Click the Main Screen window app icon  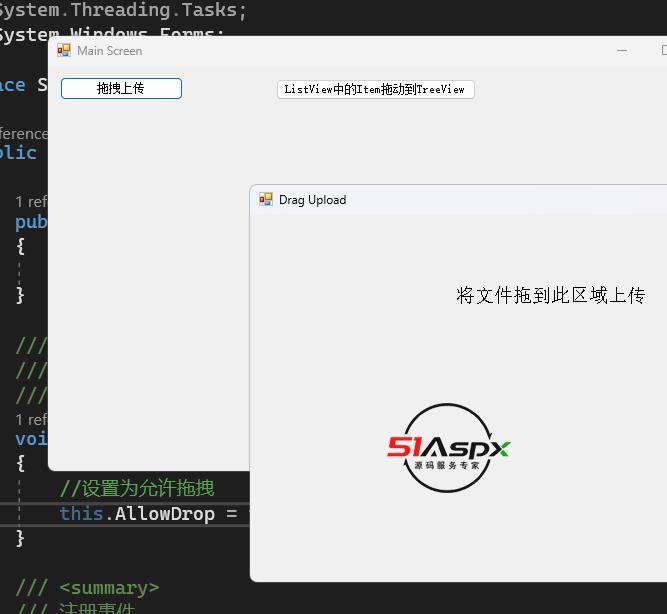coord(64,50)
